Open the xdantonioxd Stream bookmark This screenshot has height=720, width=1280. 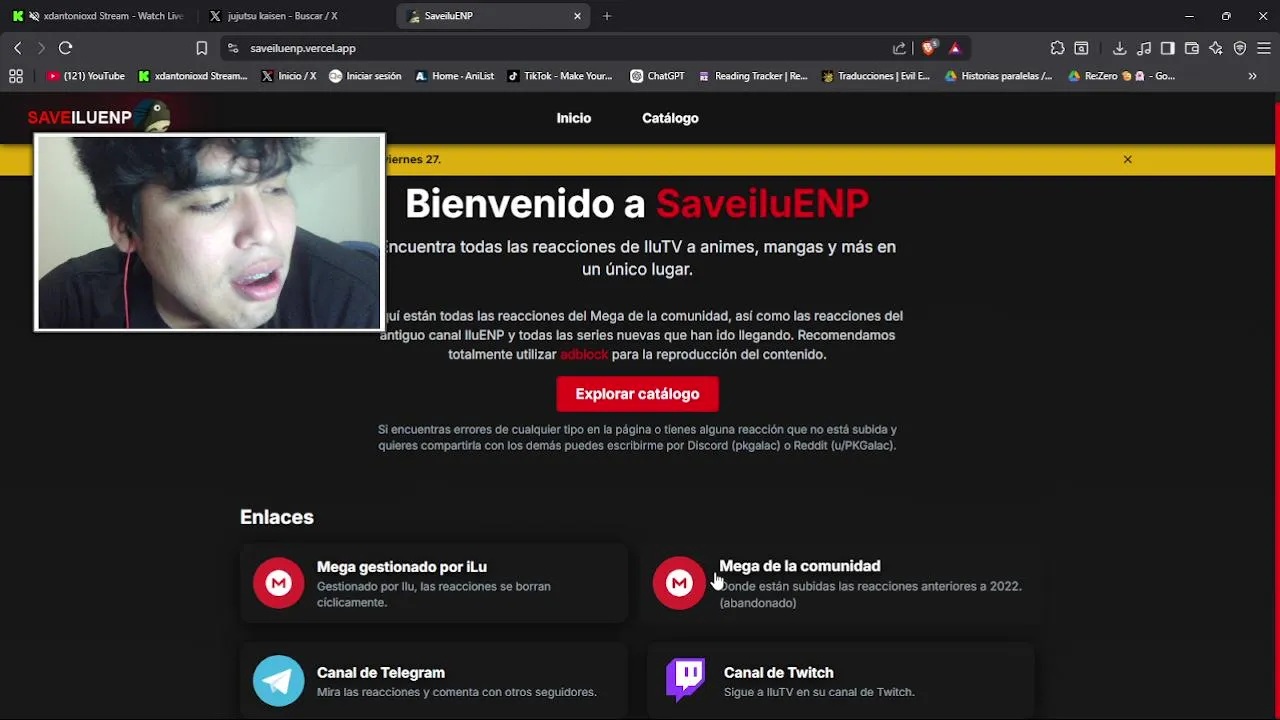pos(193,76)
